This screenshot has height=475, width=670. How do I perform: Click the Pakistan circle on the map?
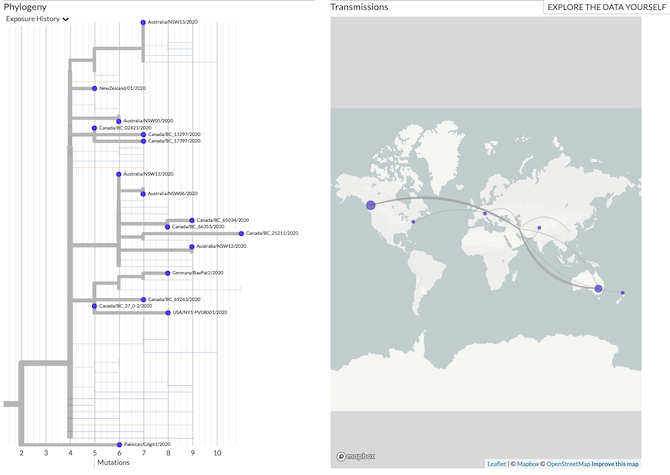click(x=538, y=228)
